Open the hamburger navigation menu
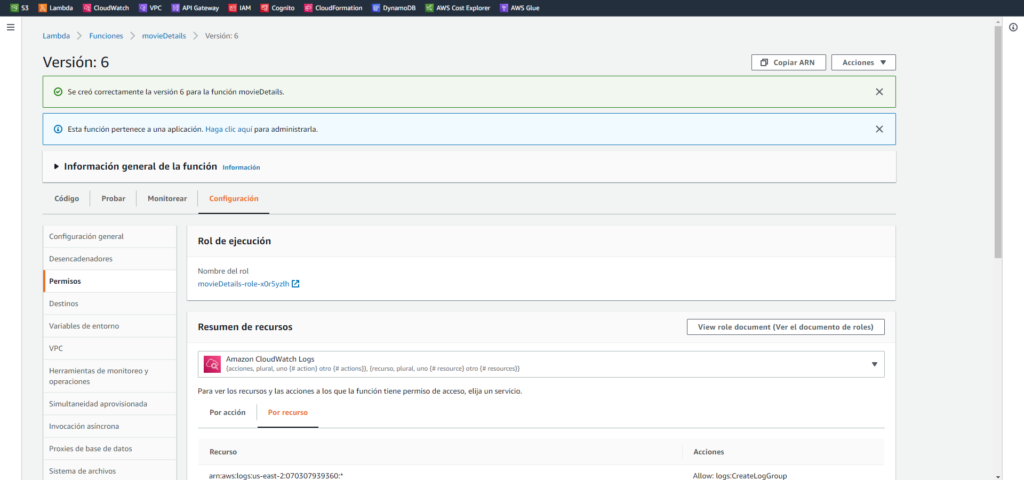The image size is (1024, 480). pos(10,27)
